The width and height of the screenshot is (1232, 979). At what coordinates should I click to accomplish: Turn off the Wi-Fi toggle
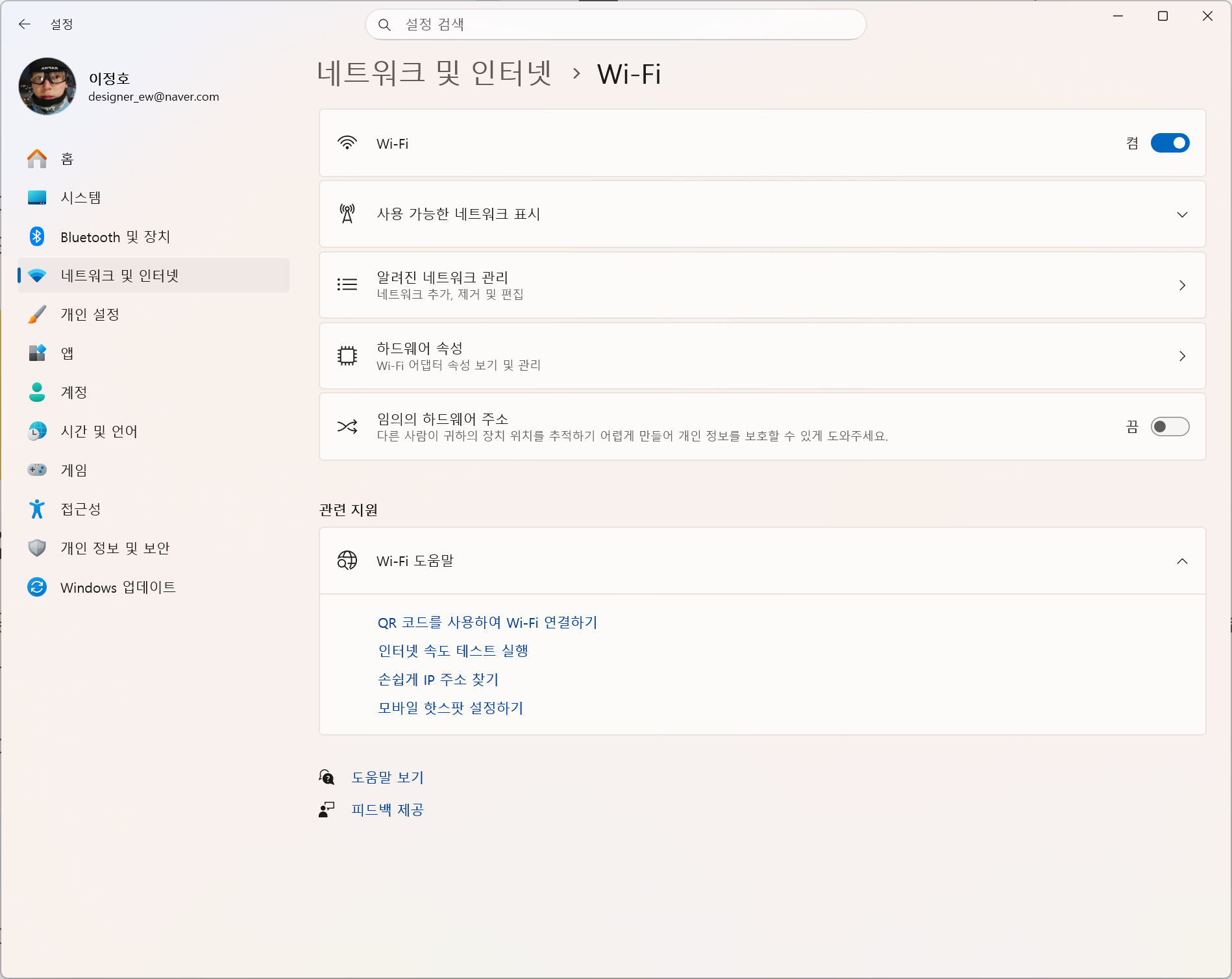point(1170,143)
